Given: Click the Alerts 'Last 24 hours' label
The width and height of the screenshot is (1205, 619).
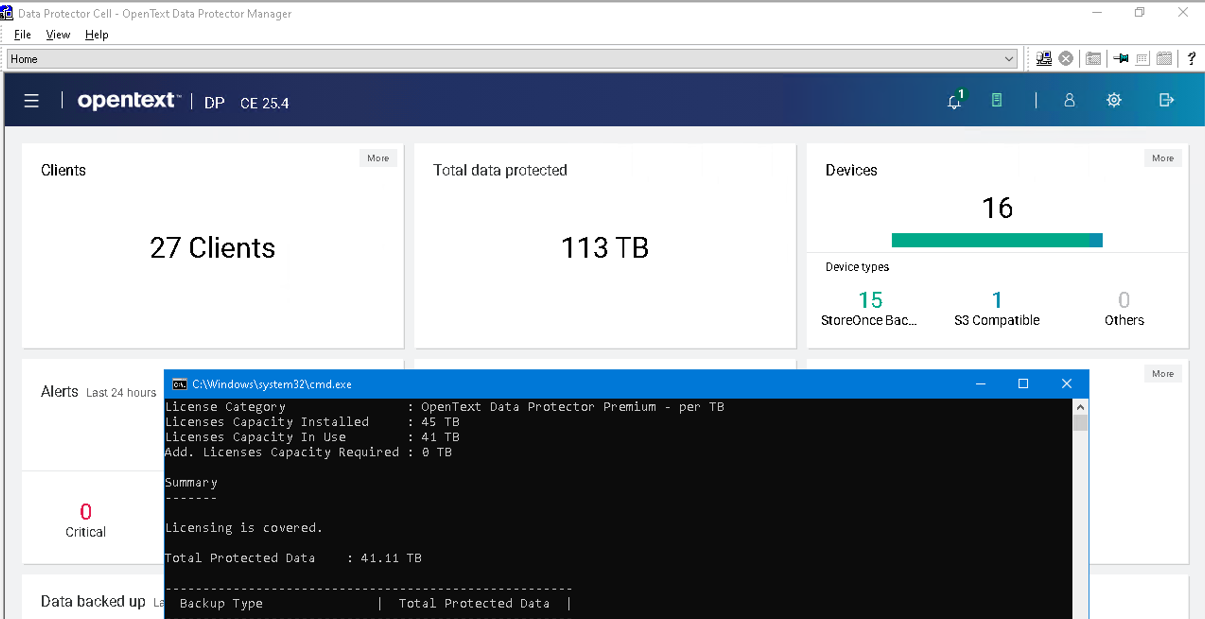Looking at the screenshot, I should pos(121,393).
